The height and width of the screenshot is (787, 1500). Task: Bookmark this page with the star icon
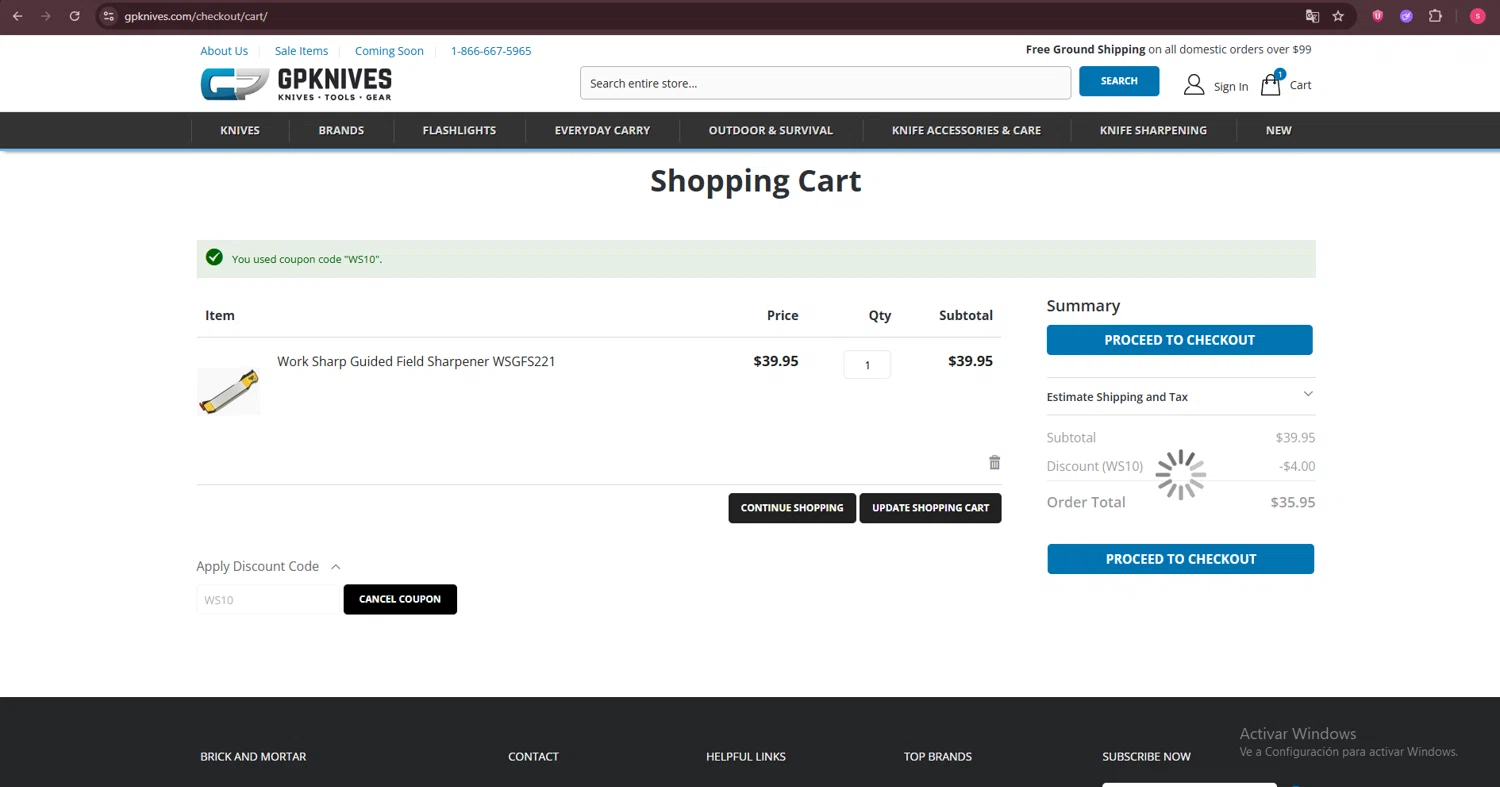pyautogui.click(x=1338, y=16)
